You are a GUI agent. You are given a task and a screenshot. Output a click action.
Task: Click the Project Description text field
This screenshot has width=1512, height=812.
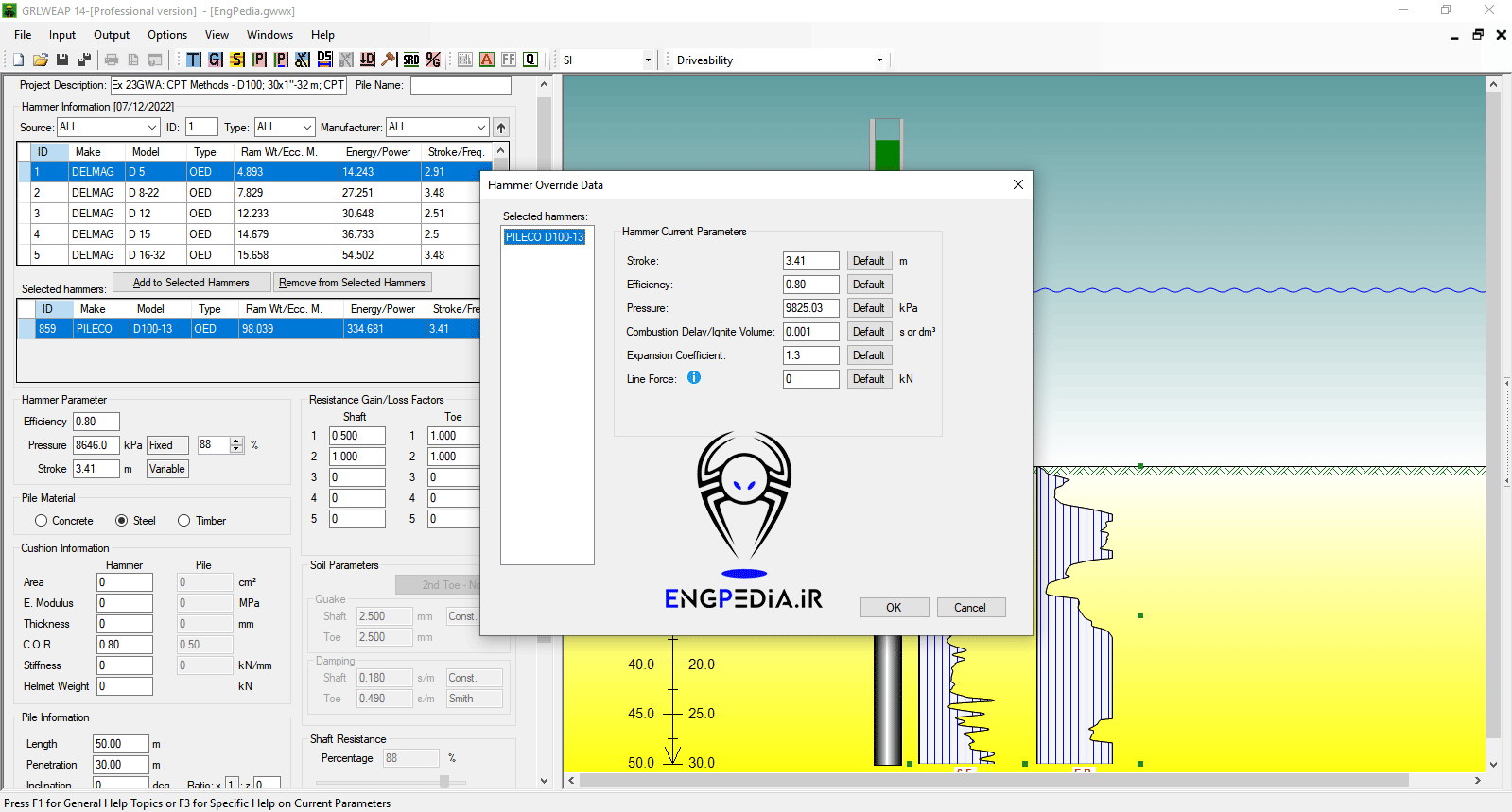tap(229, 85)
